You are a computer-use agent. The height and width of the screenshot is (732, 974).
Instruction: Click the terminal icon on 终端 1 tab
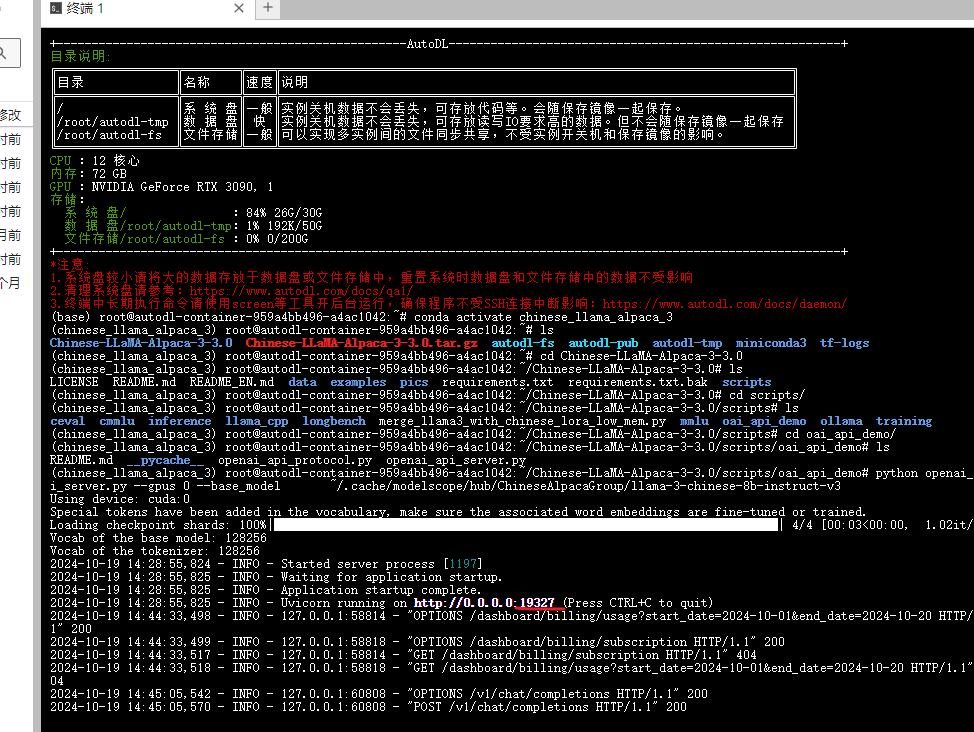click(x=56, y=9)
